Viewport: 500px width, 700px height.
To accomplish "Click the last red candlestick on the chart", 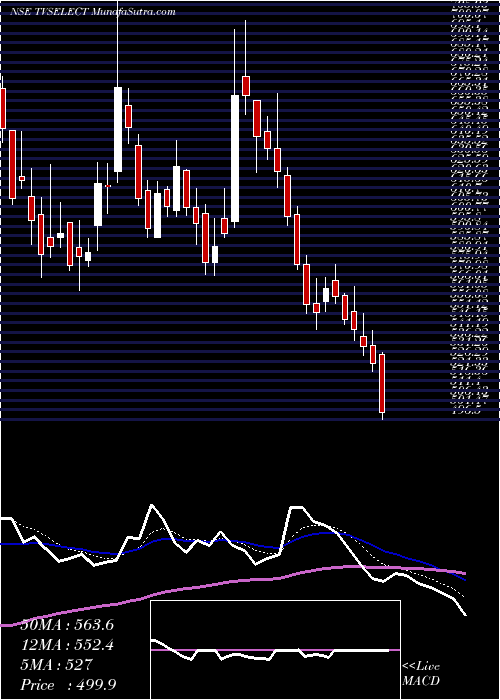I will [x=382, y=383].
